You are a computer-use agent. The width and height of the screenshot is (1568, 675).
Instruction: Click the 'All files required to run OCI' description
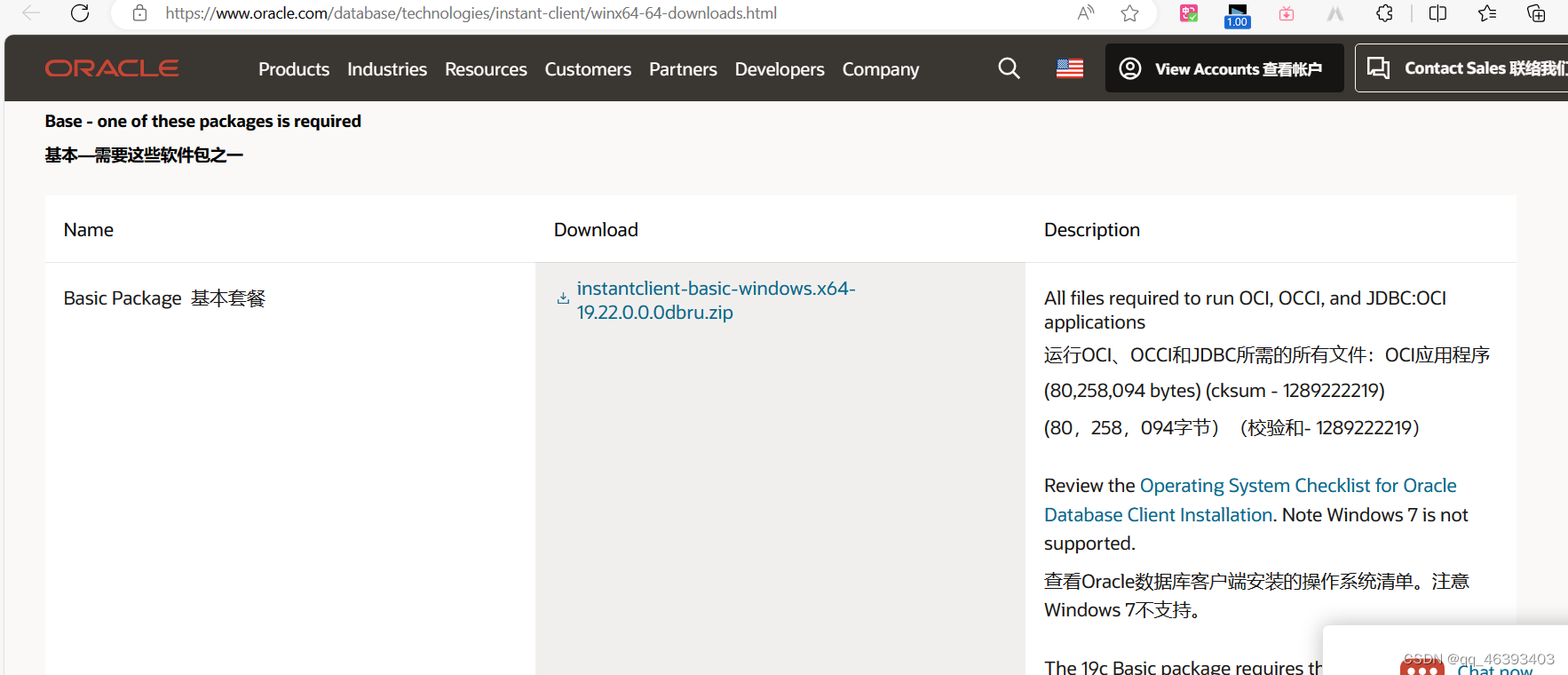click(x=1245, y=310)
